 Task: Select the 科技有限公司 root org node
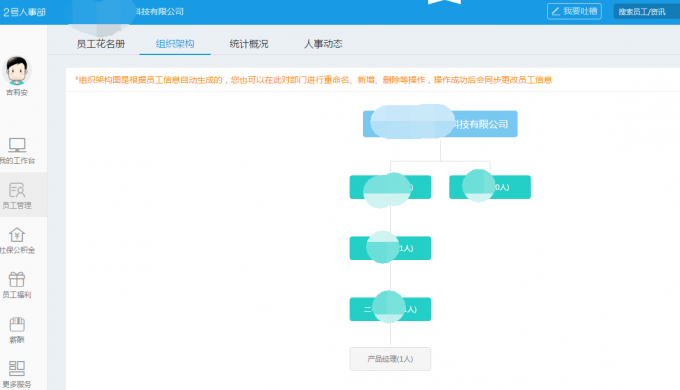pos(440,124)
